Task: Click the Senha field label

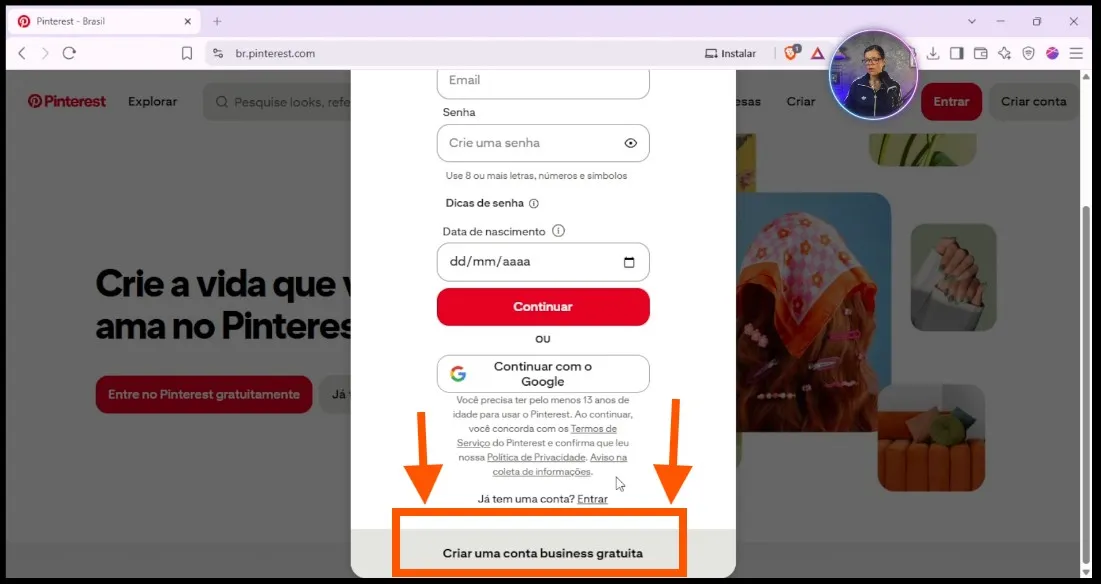Action: (459, 112)
